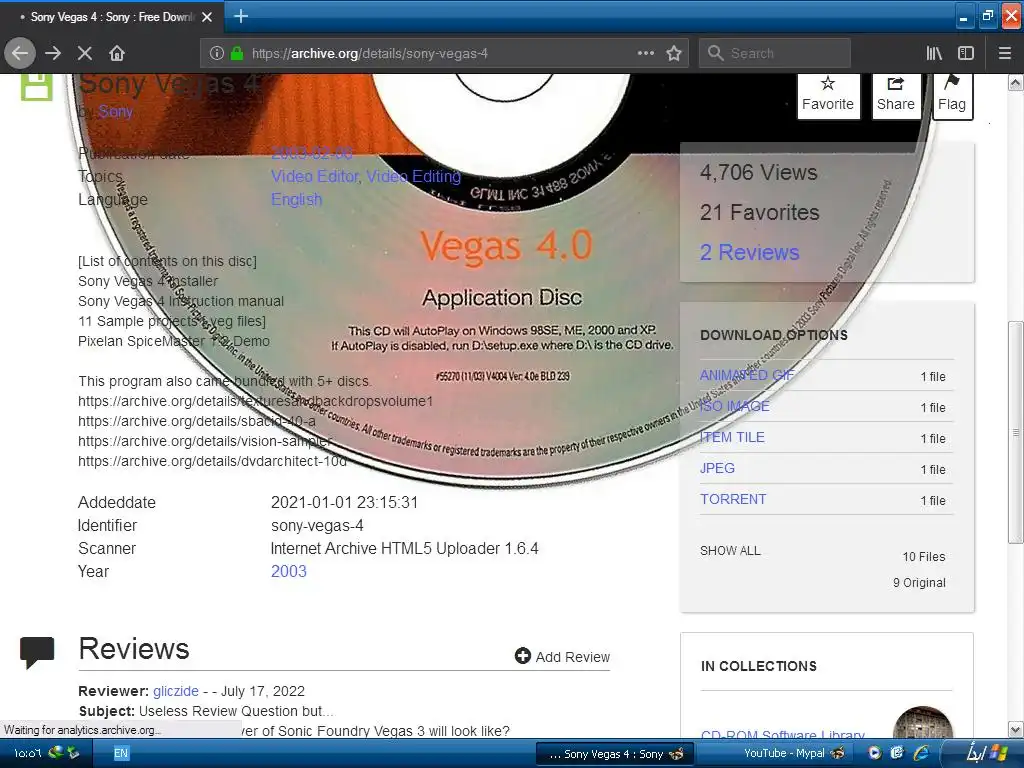Image resolution: width=1024 pixels, height=768 pixels.
Task: Click the page scrollbar down arrow
Action: [x=1015, y=729]
